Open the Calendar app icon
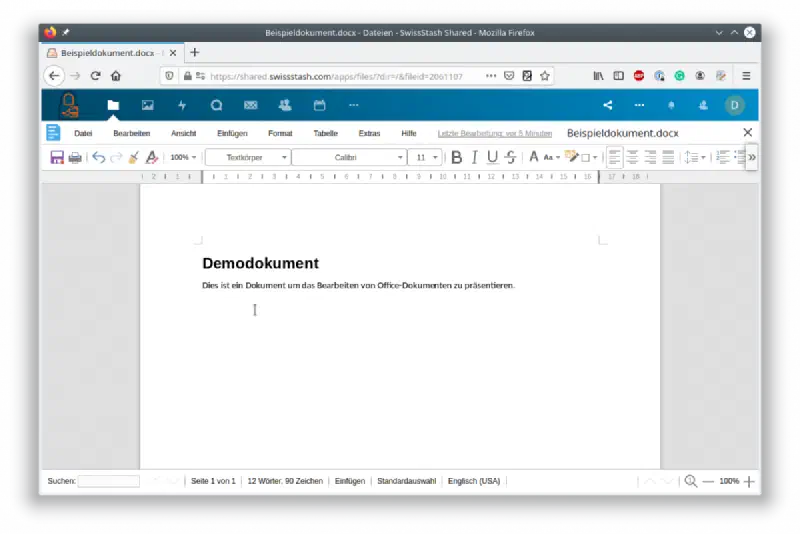 pyautogui.click(x=319, y=105)
